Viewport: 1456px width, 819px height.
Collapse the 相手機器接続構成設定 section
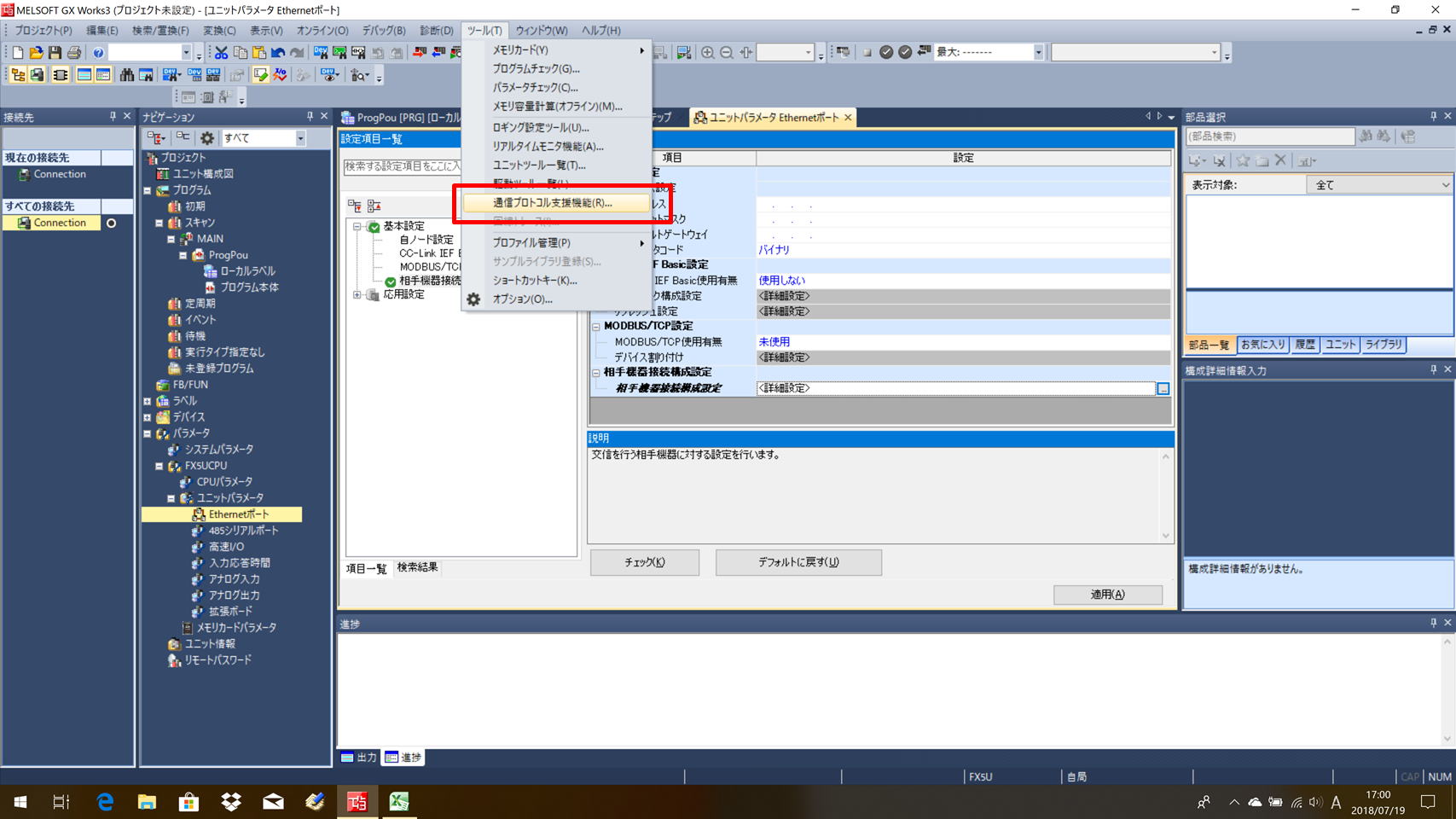596,373
